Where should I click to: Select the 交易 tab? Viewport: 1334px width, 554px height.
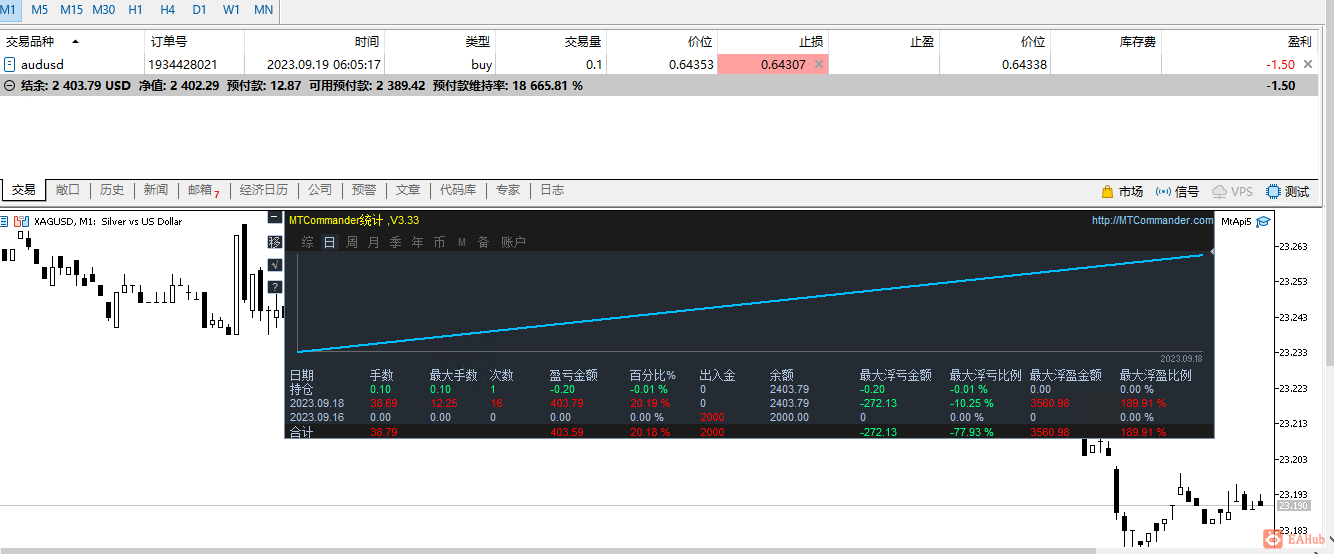click(23, 190)
